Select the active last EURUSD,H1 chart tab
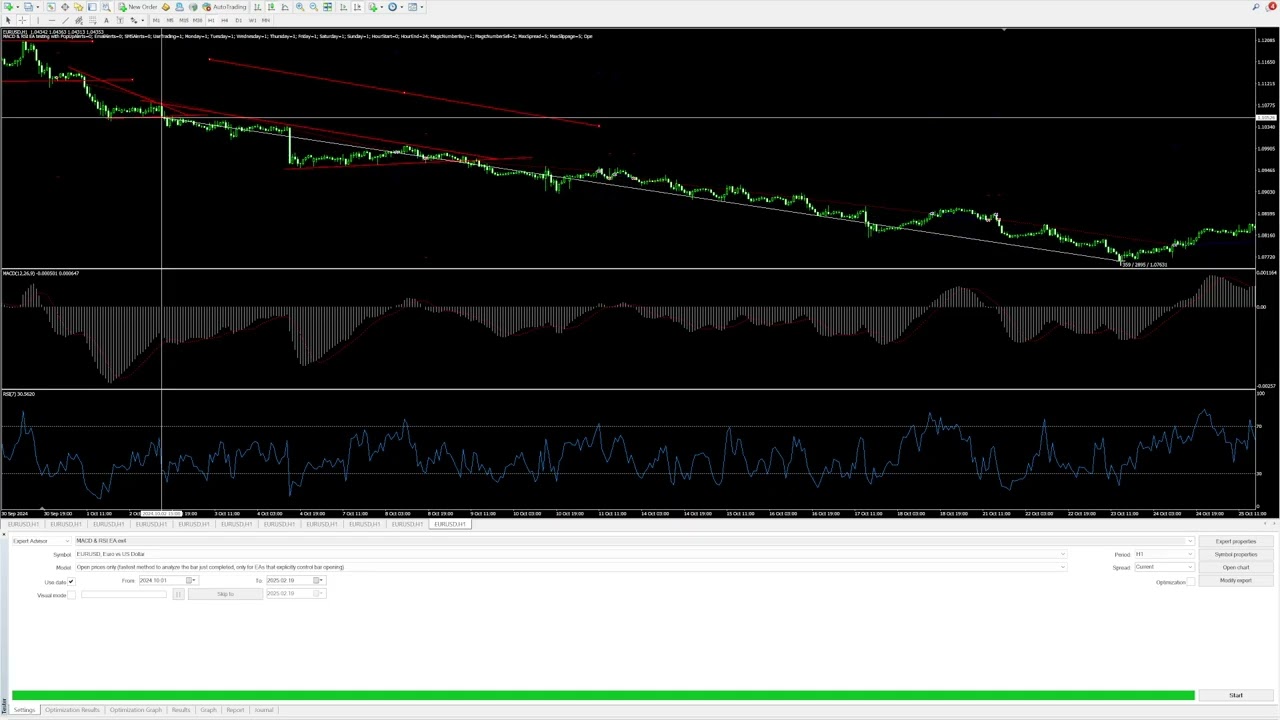This screenshot has height=720, width=1280. (450, 524)
